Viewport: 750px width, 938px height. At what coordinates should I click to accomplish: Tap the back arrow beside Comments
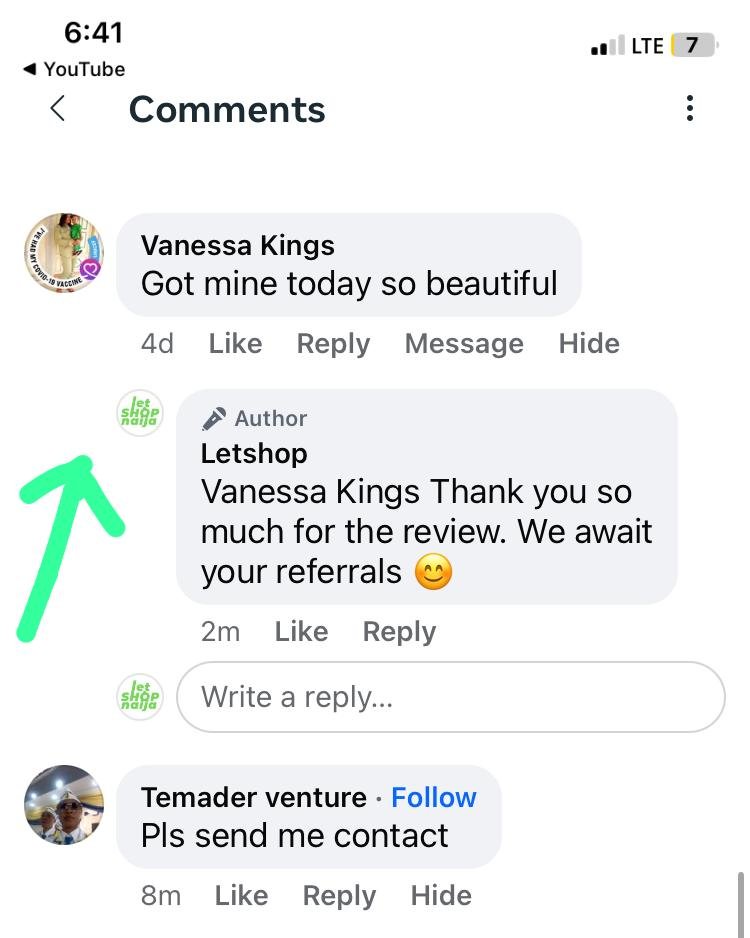pyautogui.click(x=58, y=109)
